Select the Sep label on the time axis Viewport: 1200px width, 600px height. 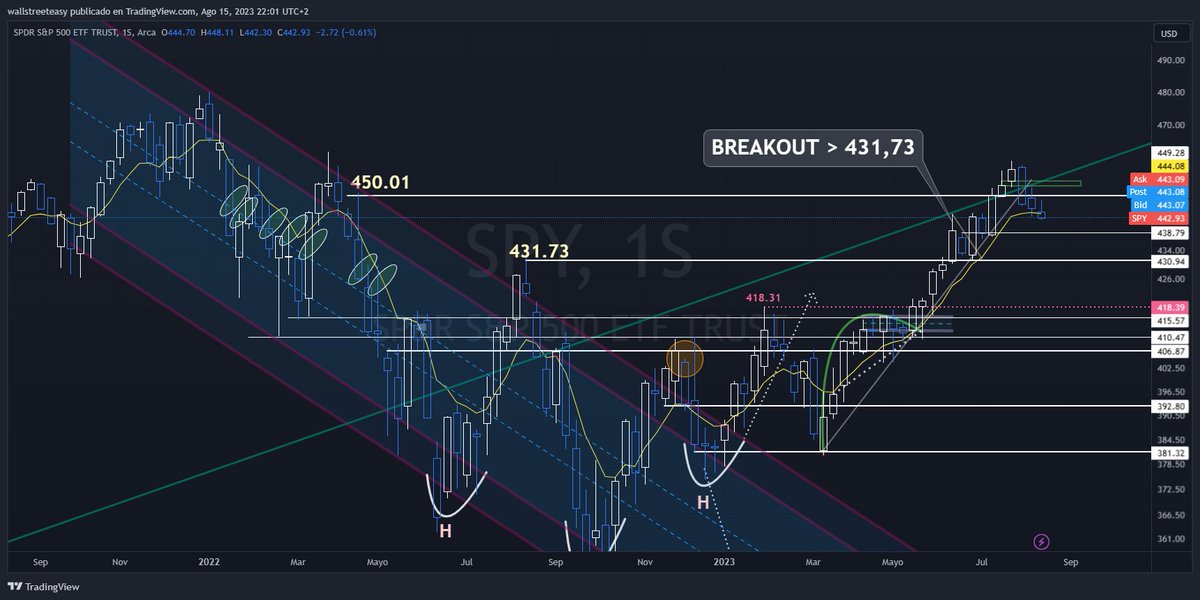pyautogui.click(x=40, y=562)
